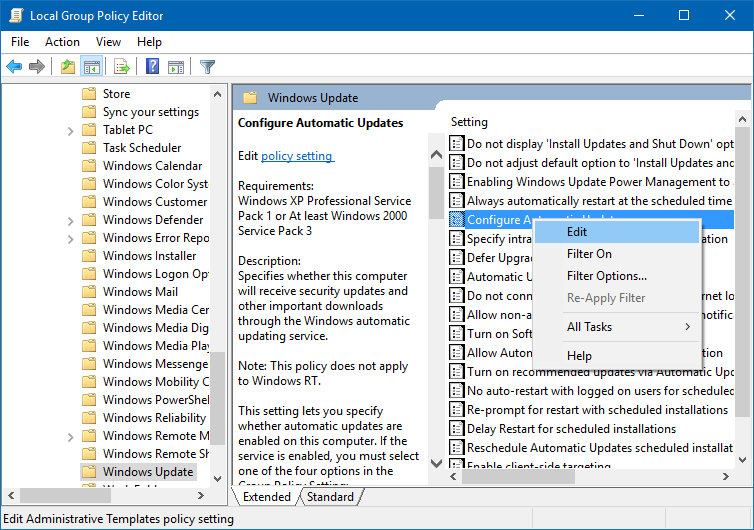
Task: Select Sync your settings folder
Action: pyautogui.click(x=151, y=112)
